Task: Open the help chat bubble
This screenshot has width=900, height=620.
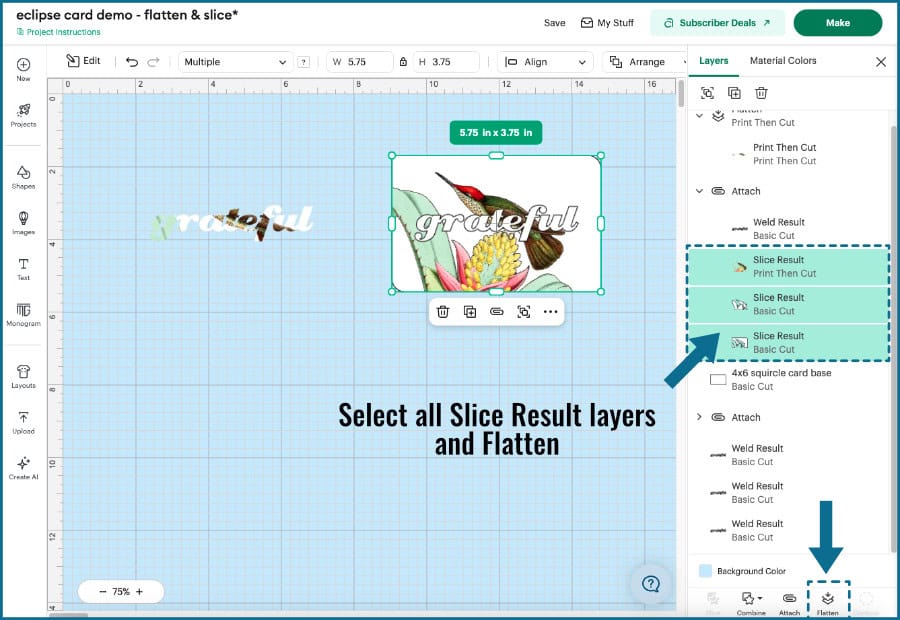Action: point(651,584)
